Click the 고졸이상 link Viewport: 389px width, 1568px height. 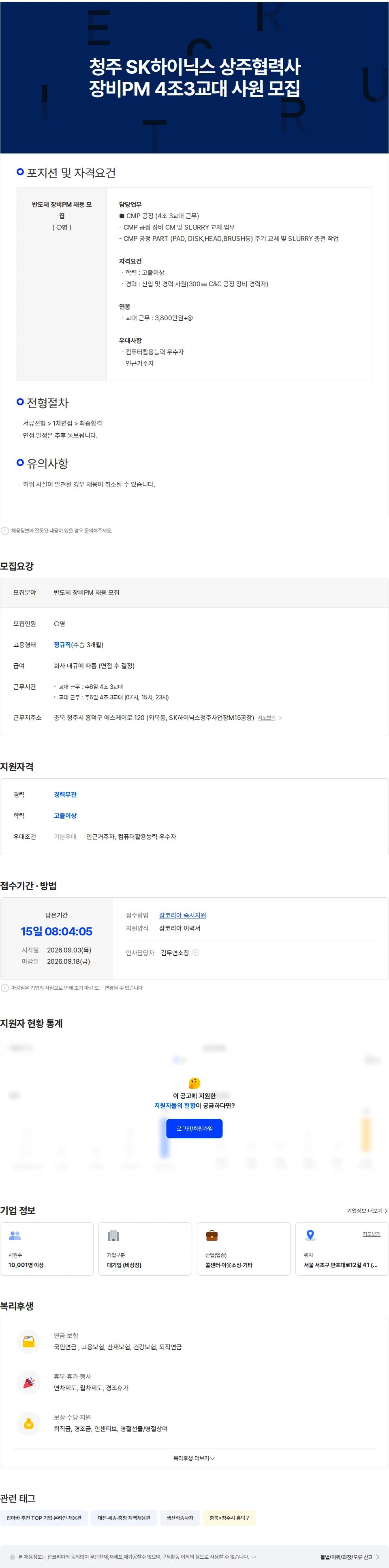click(65, 816)
